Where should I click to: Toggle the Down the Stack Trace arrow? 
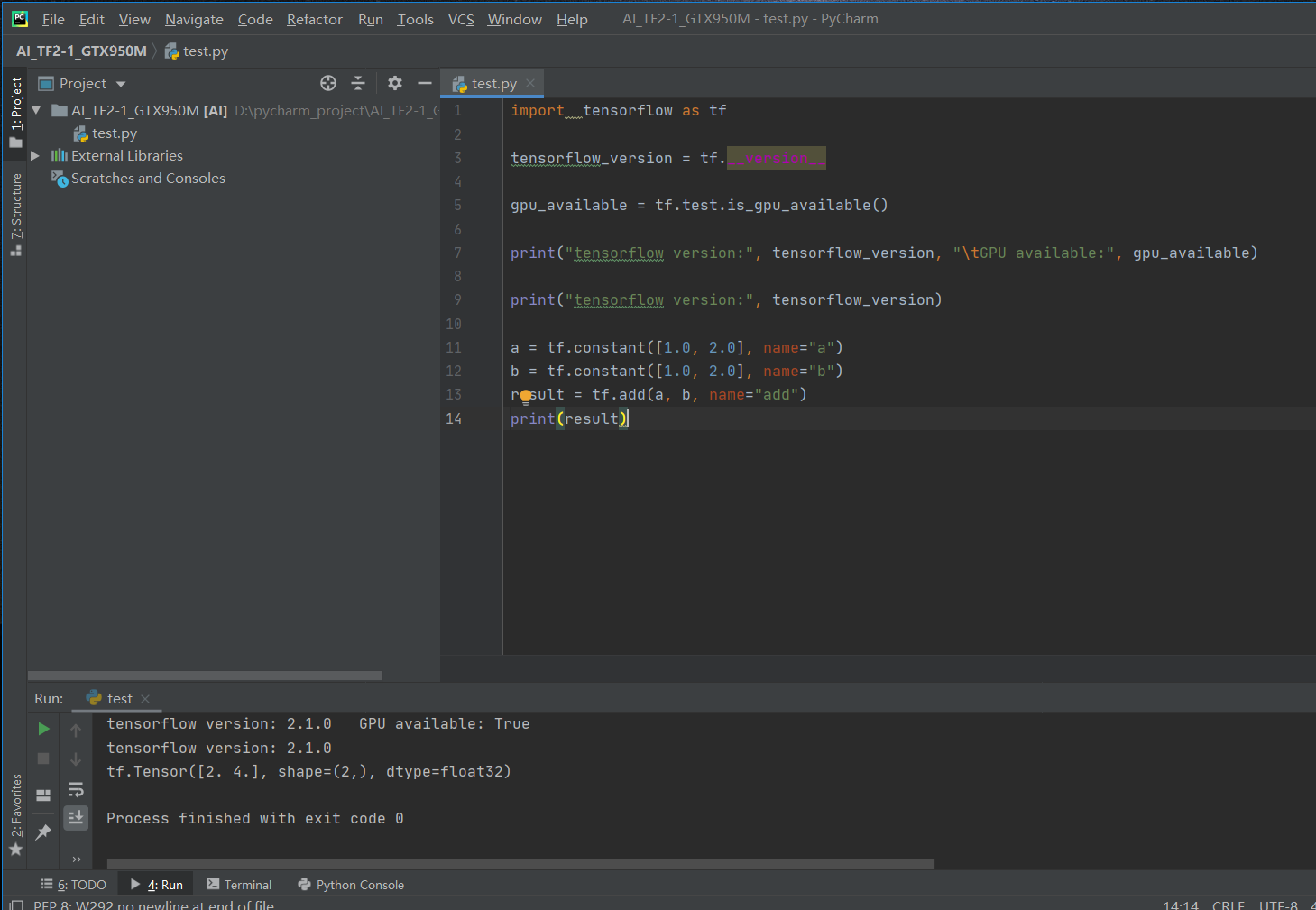(76, 758)
